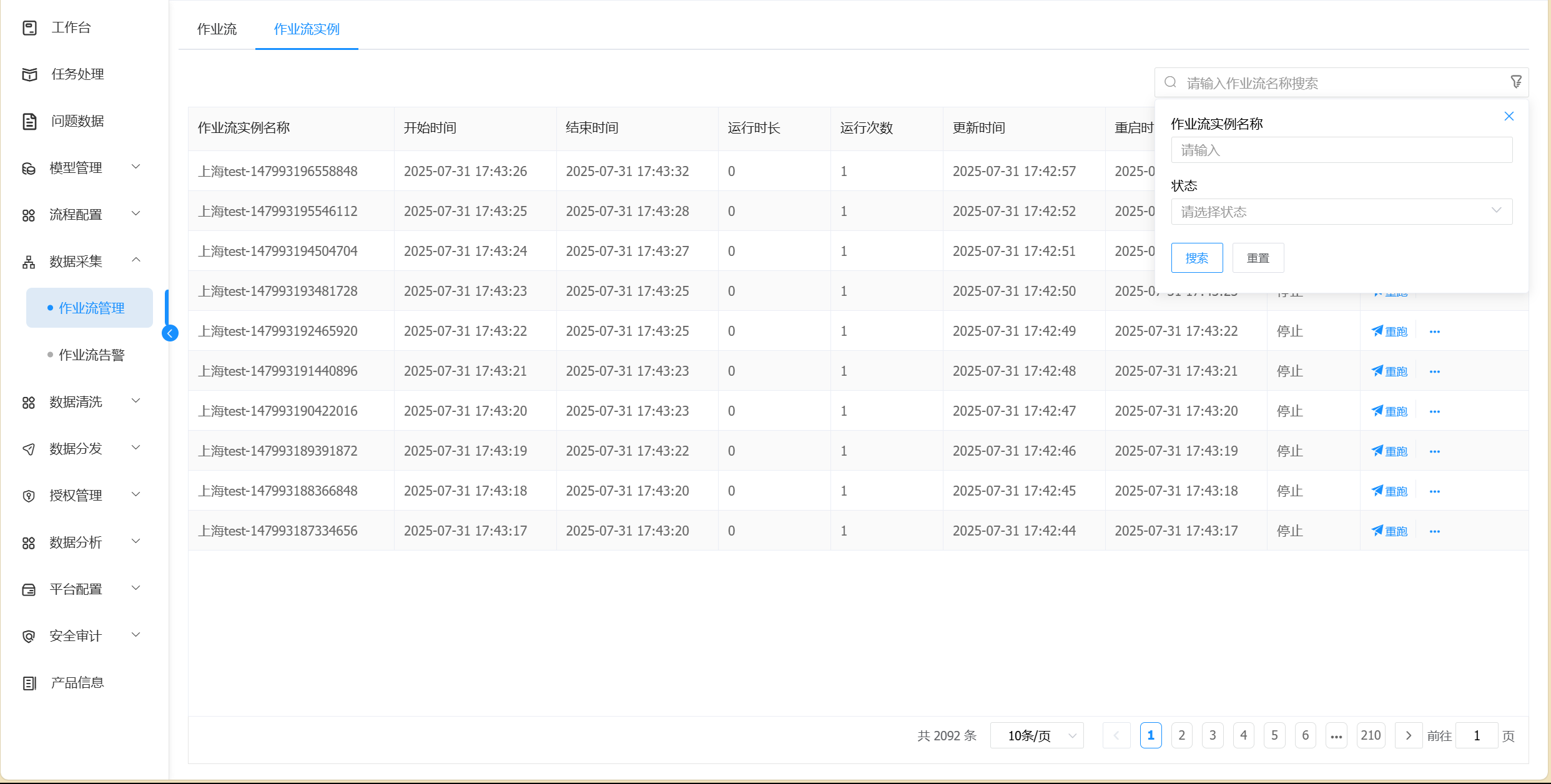Open 产品信息 in the sidebar
1551x784 pixels.
(x=77, y=683)
